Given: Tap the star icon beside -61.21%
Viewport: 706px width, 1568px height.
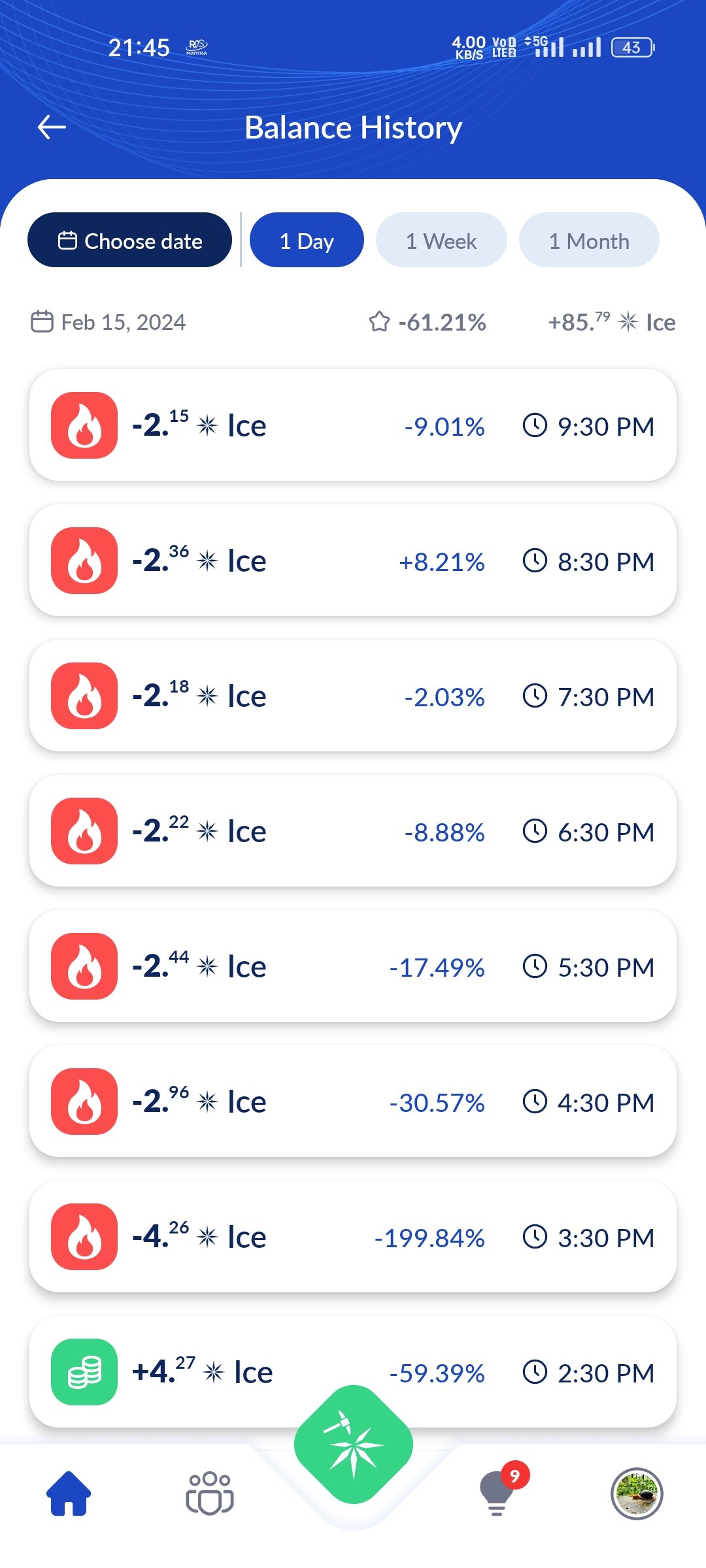Looking at the screenshot, I should [x=379, y=322].
